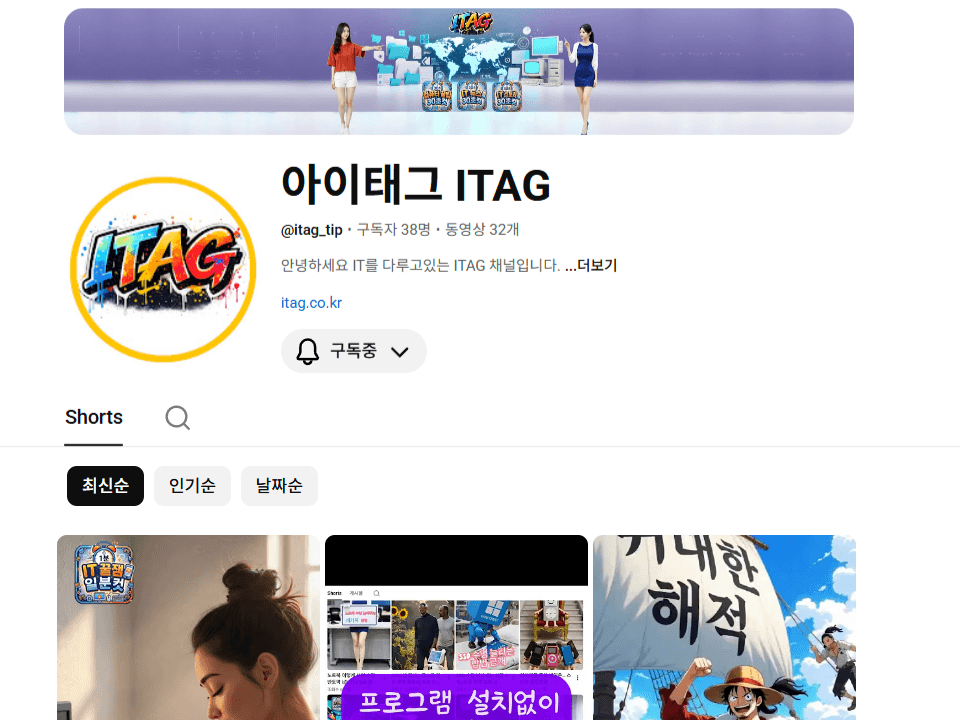Click the IT꿀잼 일분컷 badge icon
The height and width of the screenshot is (720, 960).
pyautogui.click(x=103, y=573)
